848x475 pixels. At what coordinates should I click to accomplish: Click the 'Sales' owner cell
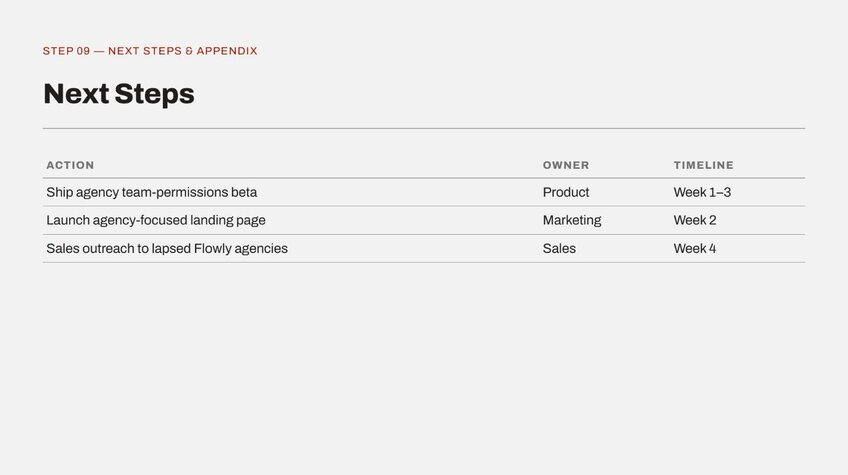click(x=559, y=248)
